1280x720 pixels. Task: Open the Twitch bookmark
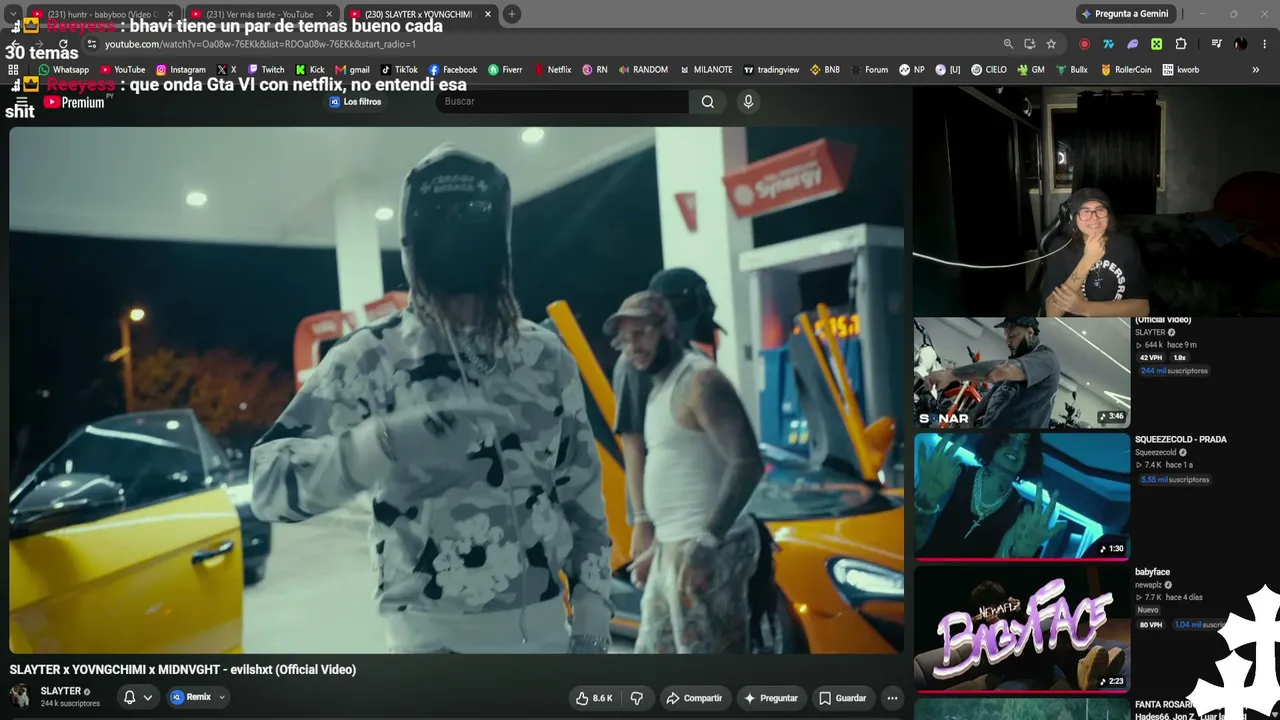(265, 70)
